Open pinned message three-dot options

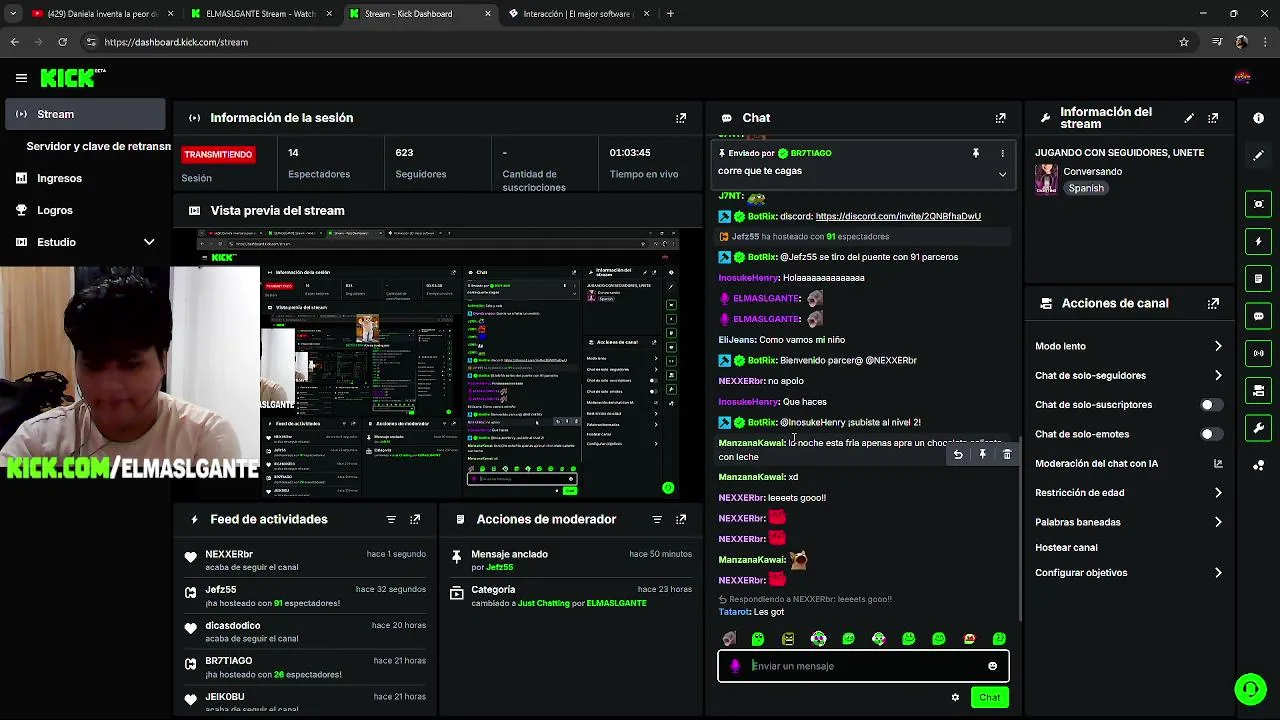click(x=1002, y=153)
